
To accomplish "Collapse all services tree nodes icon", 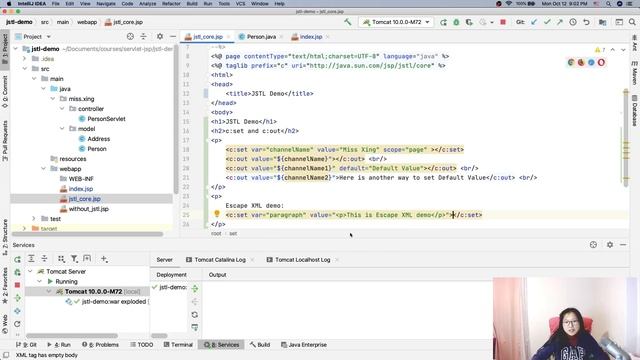I will coord(44,259).
